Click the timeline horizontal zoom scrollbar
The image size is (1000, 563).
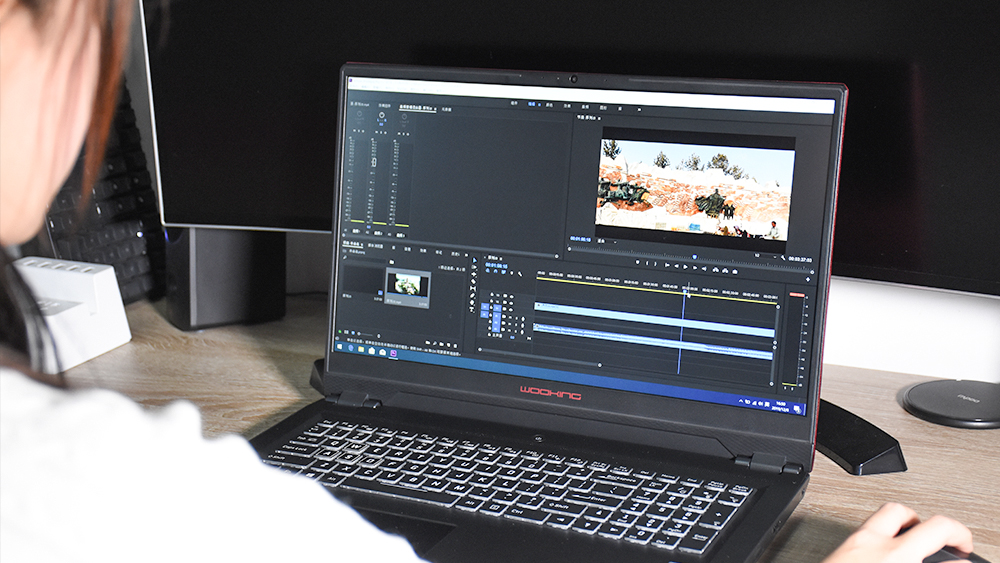(x=540, y=359)
